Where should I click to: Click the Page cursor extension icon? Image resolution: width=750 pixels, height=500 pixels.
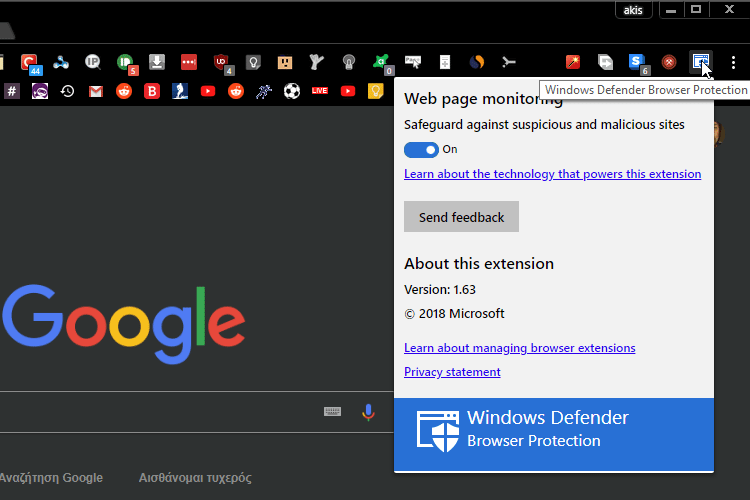tap(413, 62)
